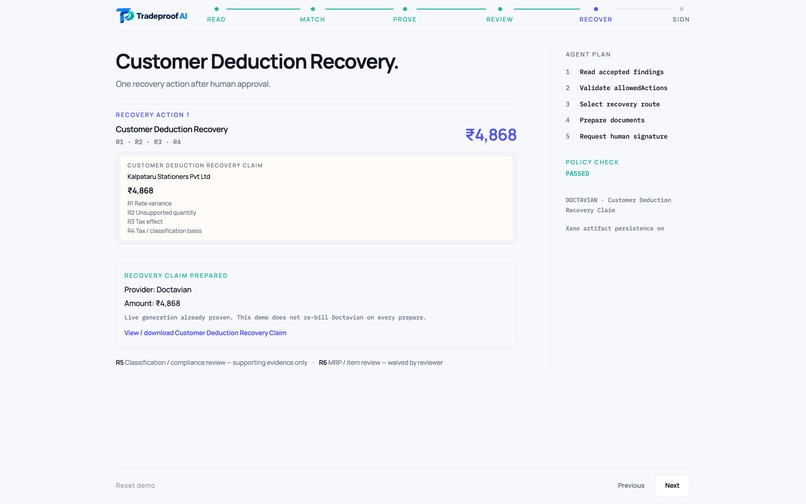Click the Next button
The height and width of the screenshot is (504, 806).
point(672,485)
